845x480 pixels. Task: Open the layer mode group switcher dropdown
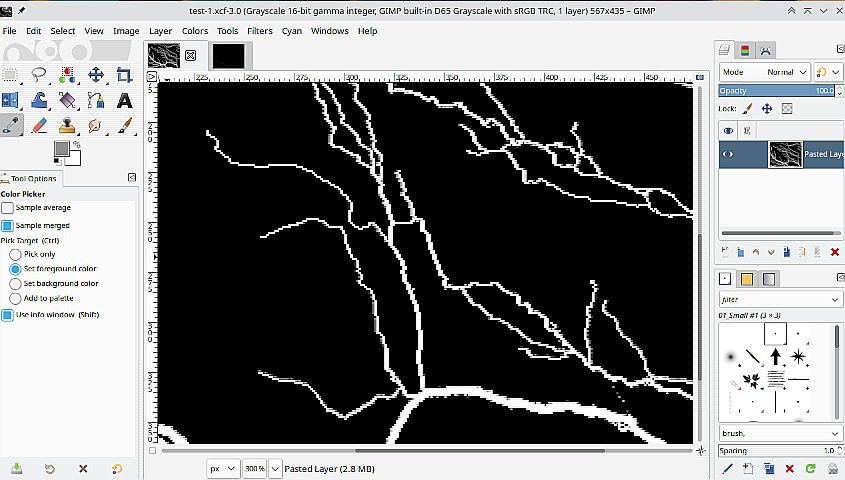[828, 72]
